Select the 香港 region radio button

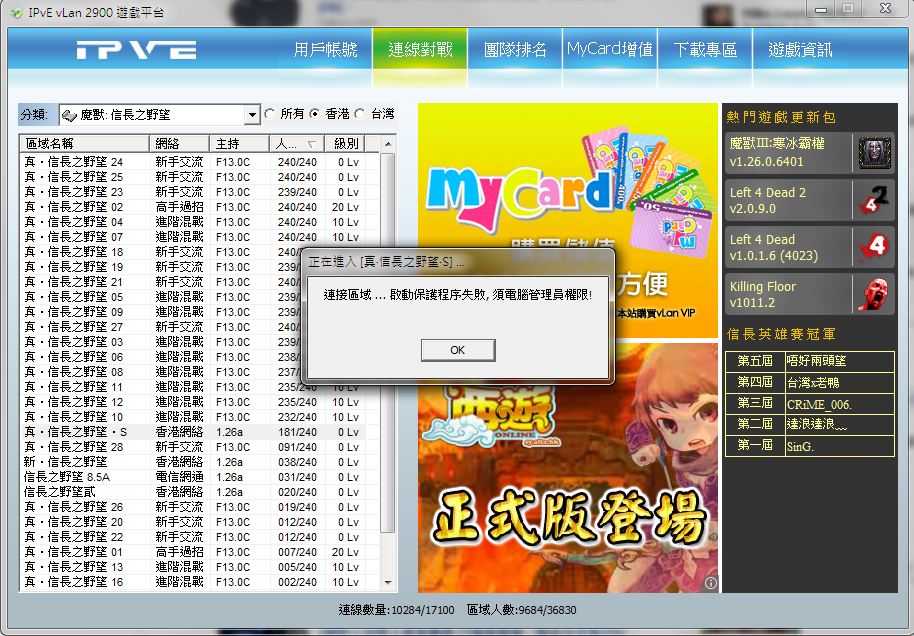[x=315, y=114]
